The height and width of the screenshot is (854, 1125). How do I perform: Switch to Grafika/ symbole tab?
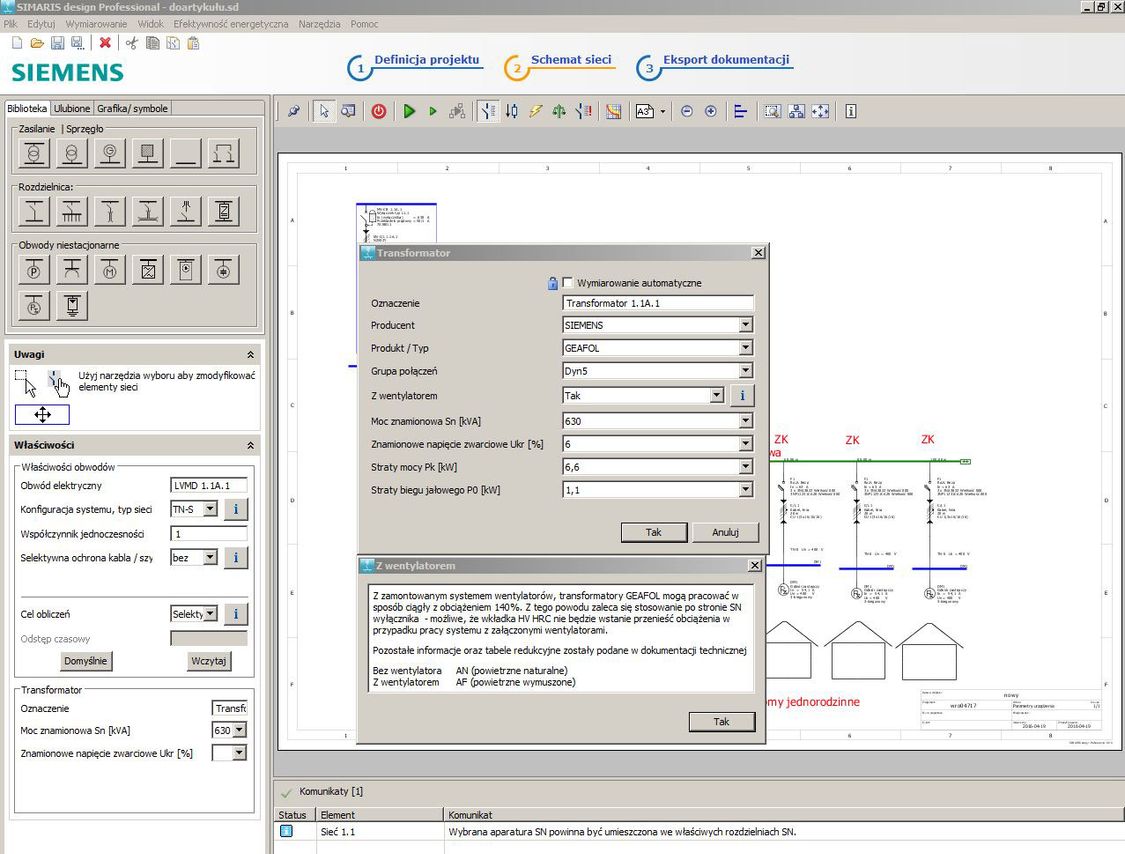point(132,108)
